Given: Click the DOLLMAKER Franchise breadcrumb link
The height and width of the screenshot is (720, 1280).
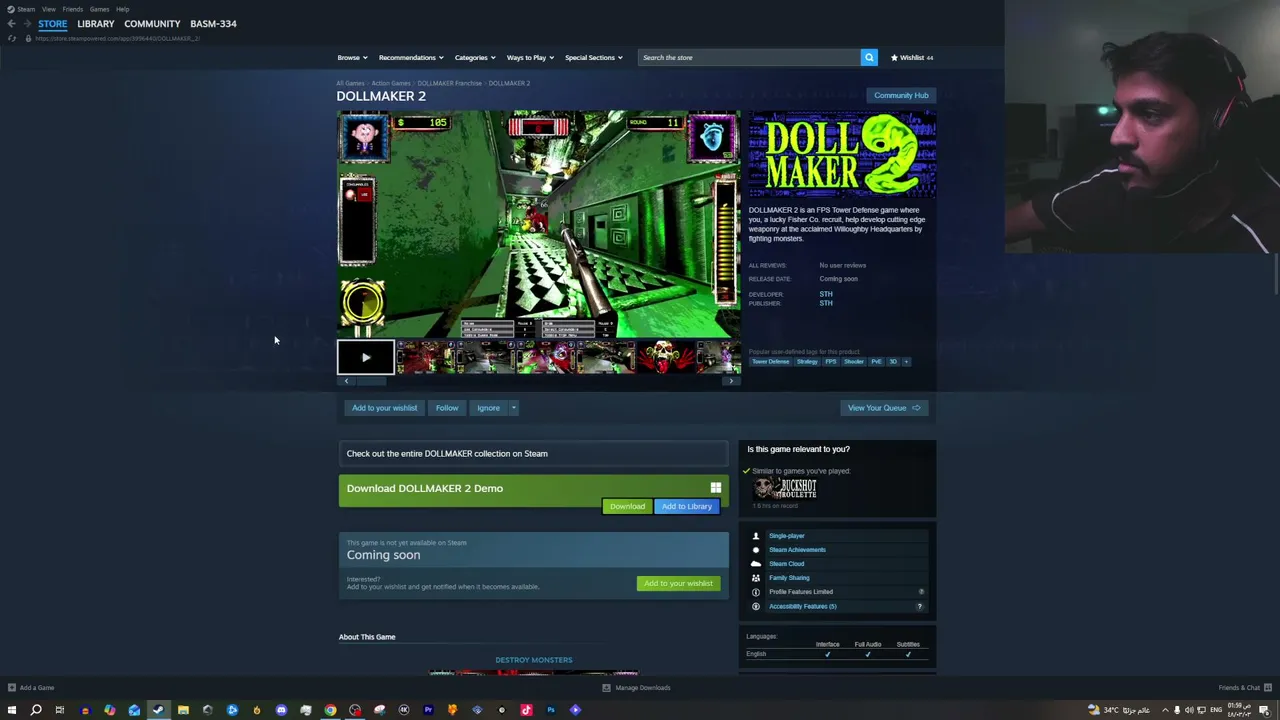Looking at the screenshot, I should (x=449, y=83).
